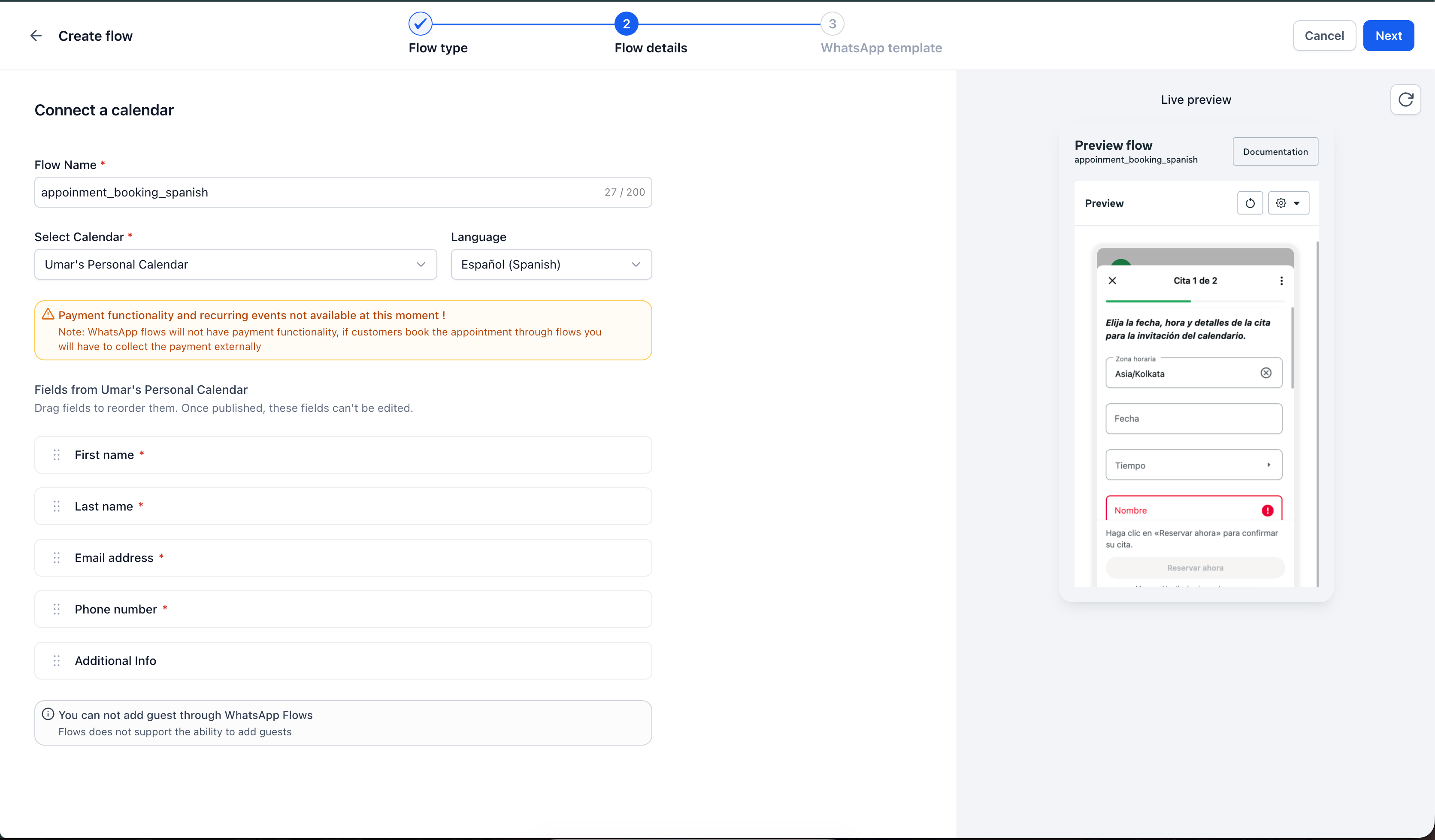Click the Cancel button

pyautogui.click(x=1324, y=36)
